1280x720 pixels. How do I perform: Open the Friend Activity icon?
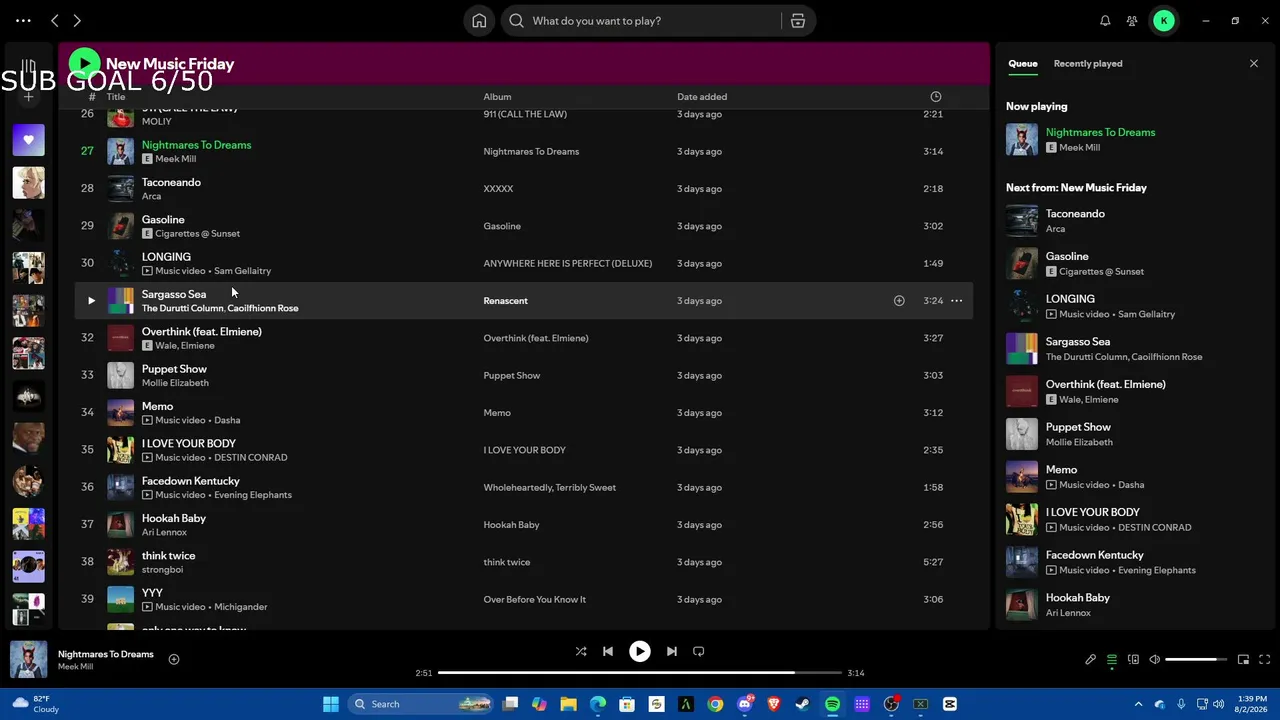pos(1132,20)
